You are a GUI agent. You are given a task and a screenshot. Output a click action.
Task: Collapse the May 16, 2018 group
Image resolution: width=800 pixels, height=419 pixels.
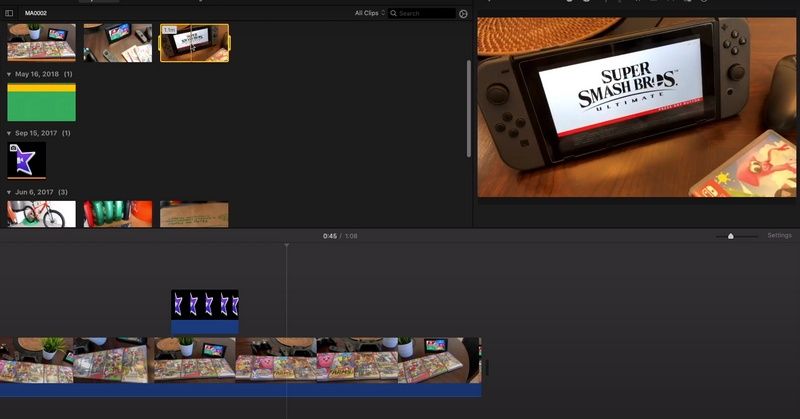click(x=9, y=75)
